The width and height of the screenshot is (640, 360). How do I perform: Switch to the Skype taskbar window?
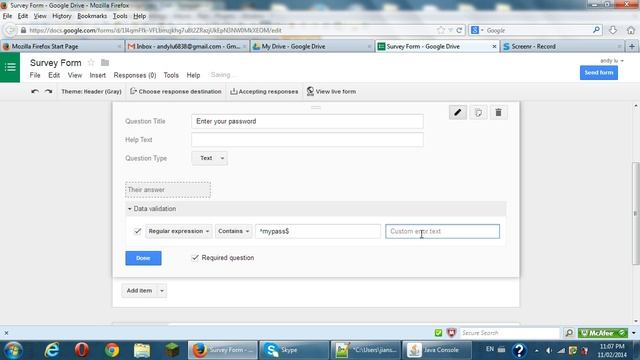coord(294,350)
